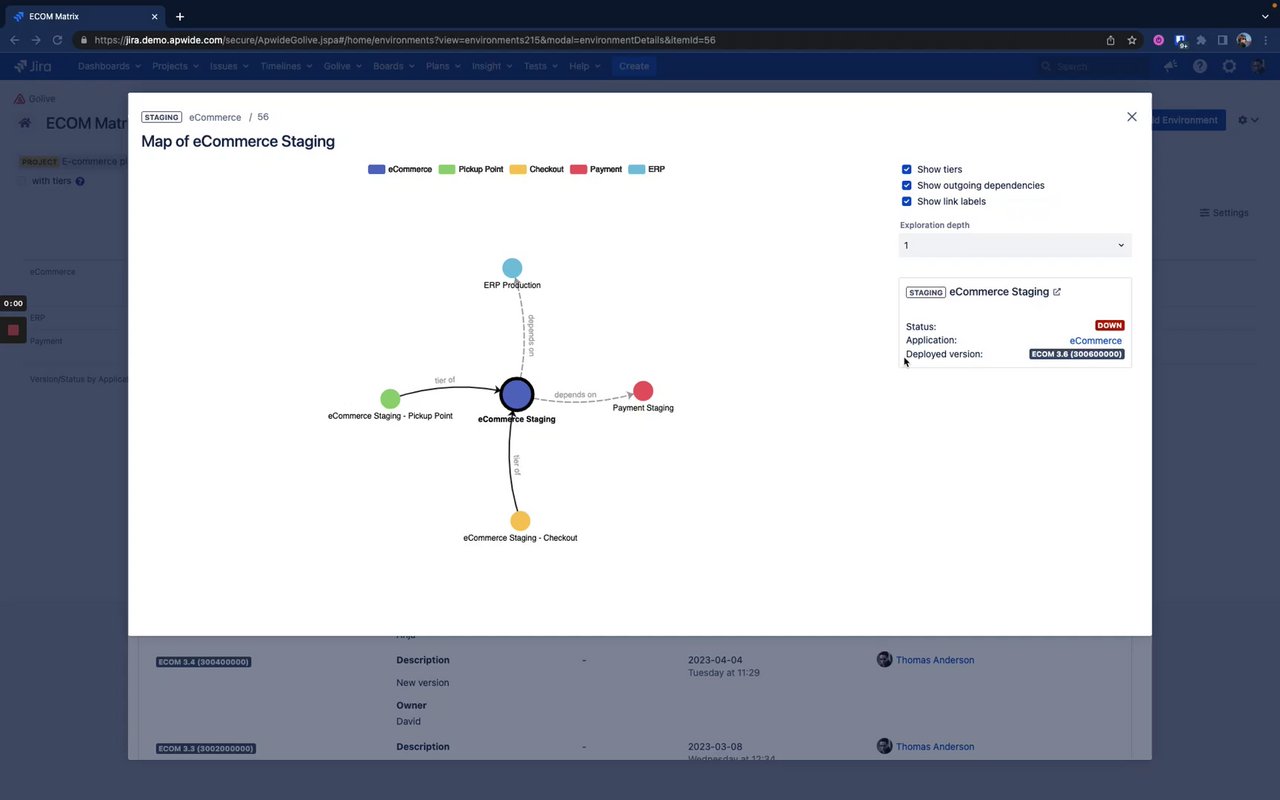The height and width of the screenshot is (800, 1280).
Task: Toggle Show link labels checkbox
Action: [907, 202]
